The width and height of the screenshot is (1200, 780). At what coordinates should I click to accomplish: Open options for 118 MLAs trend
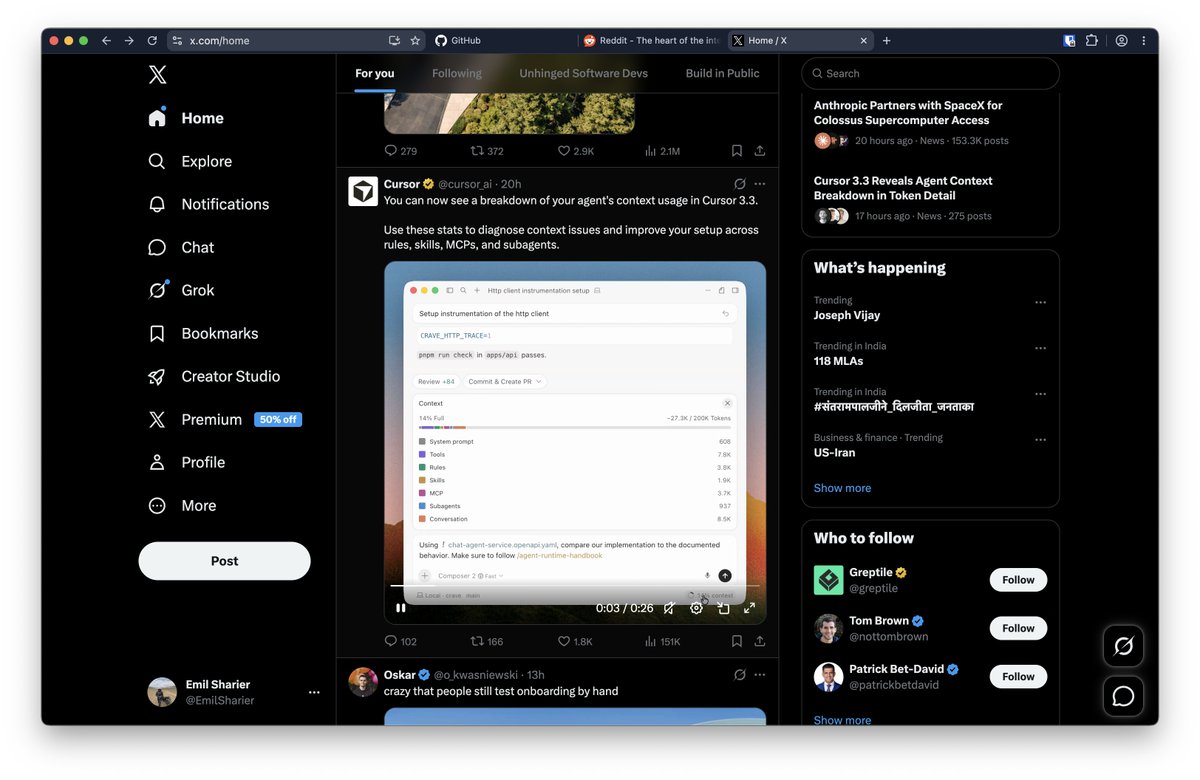[1041, 348]
